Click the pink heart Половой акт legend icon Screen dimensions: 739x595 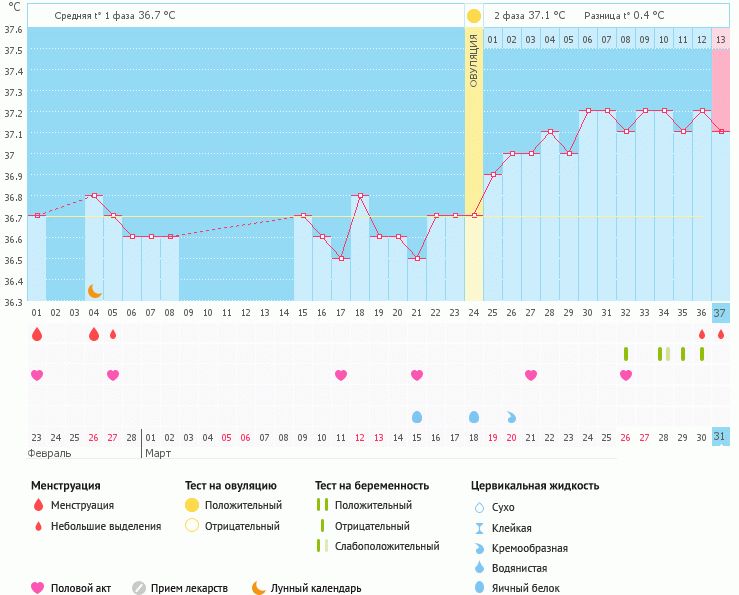click(38, 588)
